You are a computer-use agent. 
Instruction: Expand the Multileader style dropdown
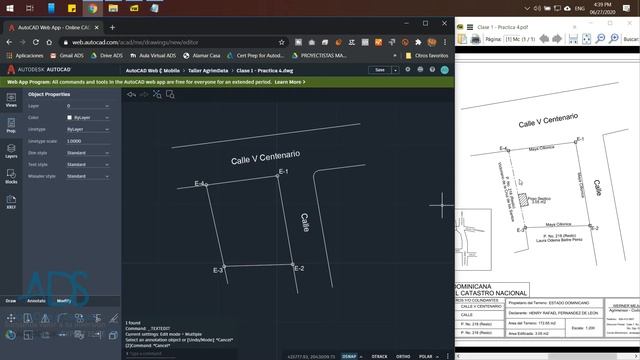click(107, 176)
